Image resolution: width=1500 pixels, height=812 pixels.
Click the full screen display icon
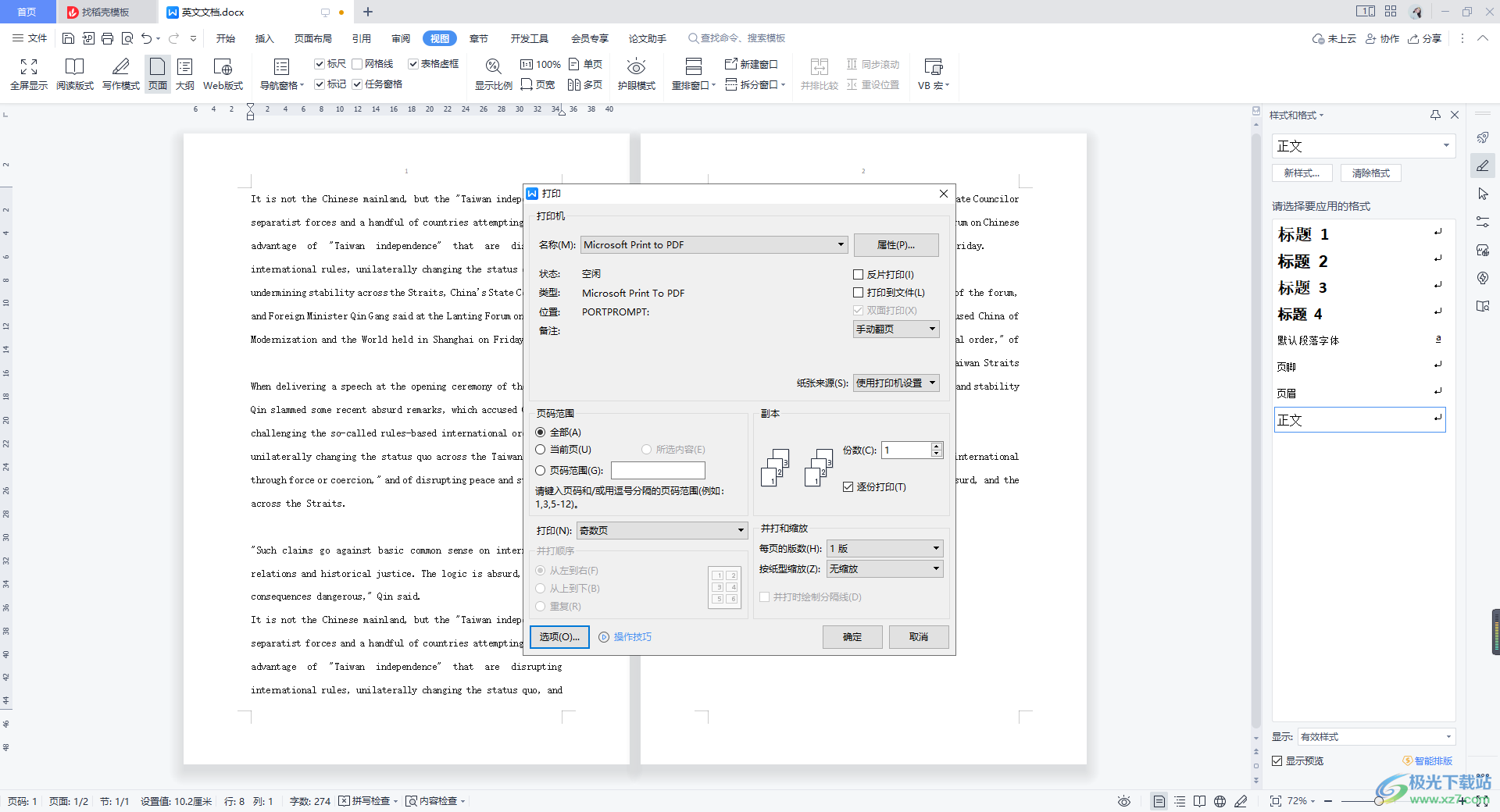coord(29,67)
